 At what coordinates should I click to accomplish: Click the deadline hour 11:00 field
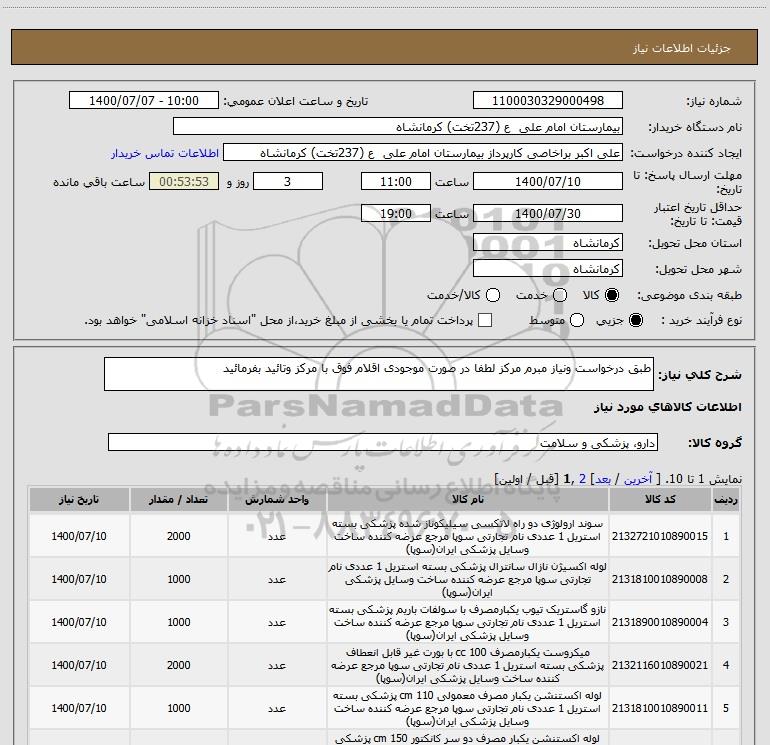pos(396,181)
